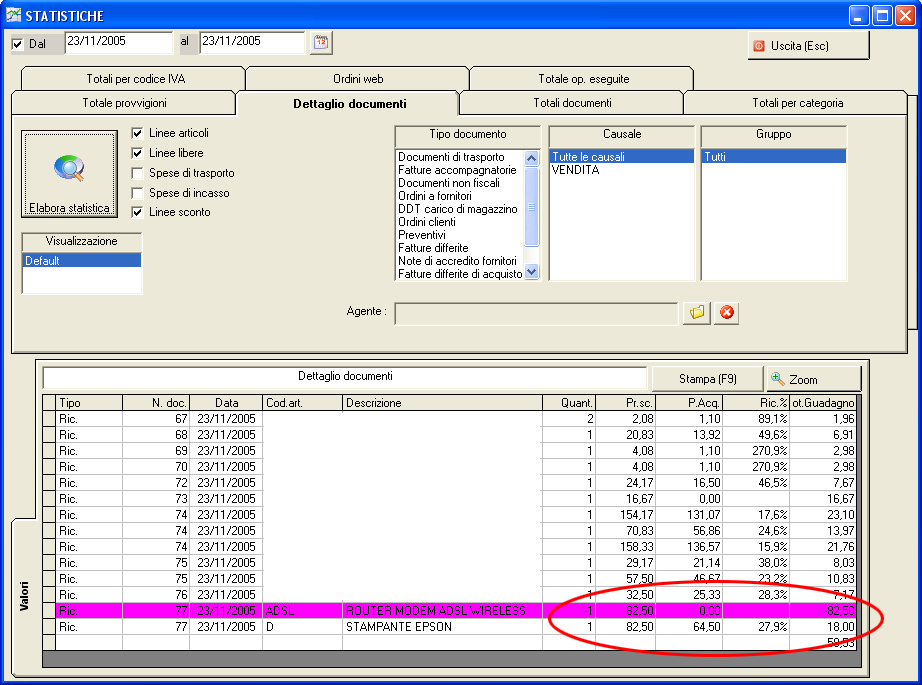Select Ordini clienti document type
This screenshot has height=685, width=922.
click(x=426, y=222)
